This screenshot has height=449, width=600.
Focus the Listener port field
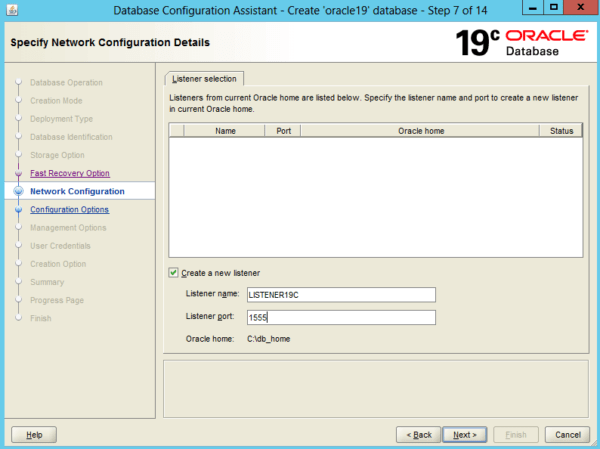click(x=341, y=317)
